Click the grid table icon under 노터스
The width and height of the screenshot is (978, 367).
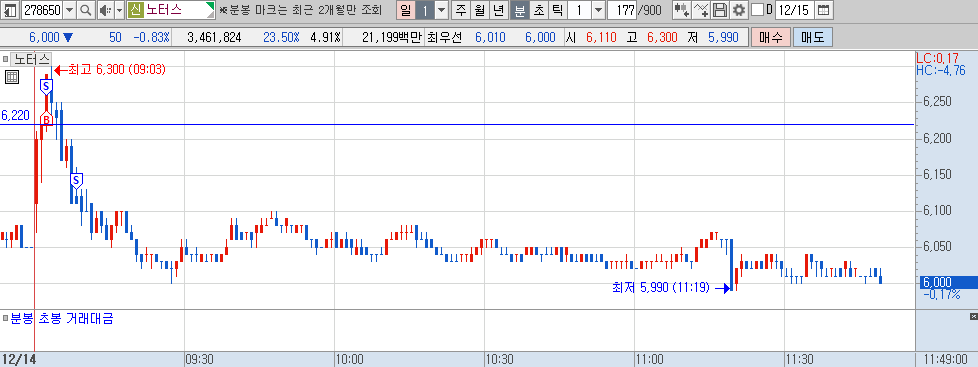12,77
